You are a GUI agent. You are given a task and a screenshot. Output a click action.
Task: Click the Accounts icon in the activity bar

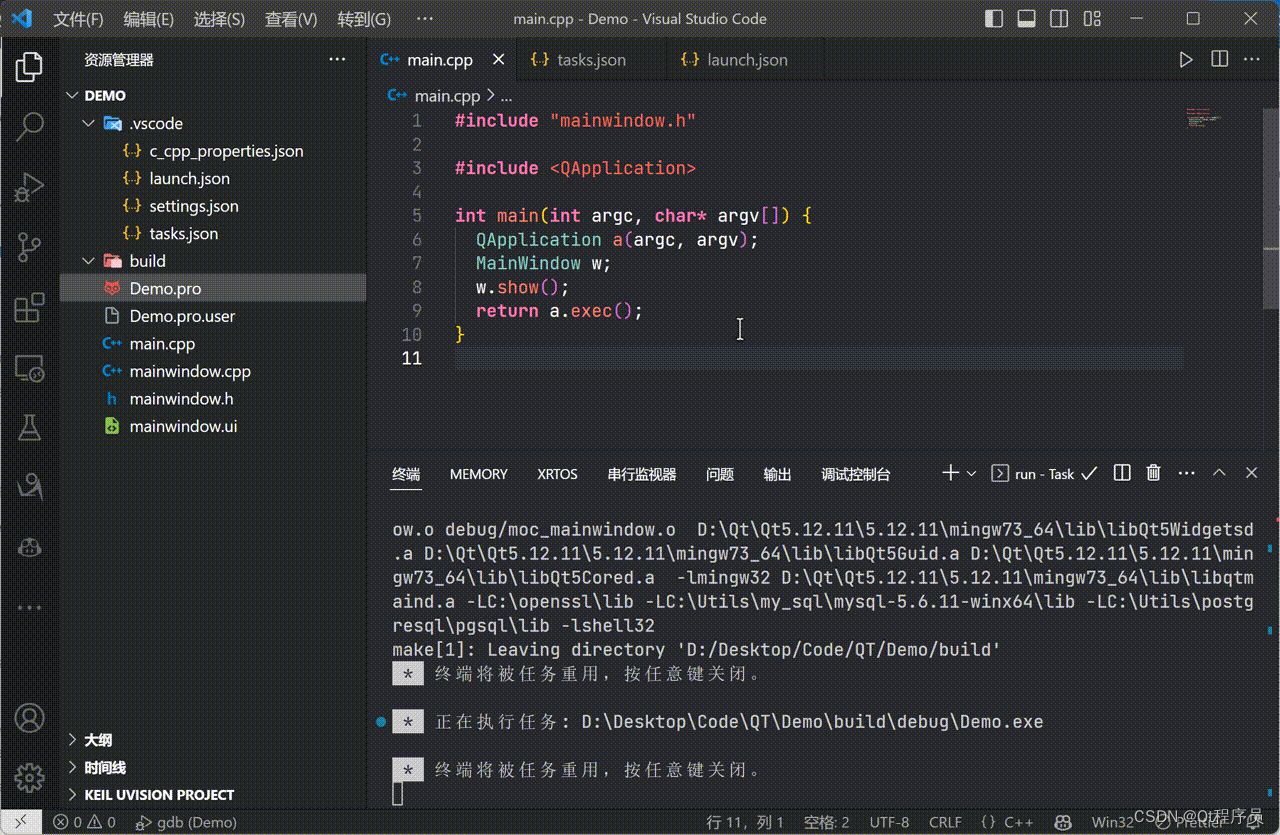click(29, 717)
